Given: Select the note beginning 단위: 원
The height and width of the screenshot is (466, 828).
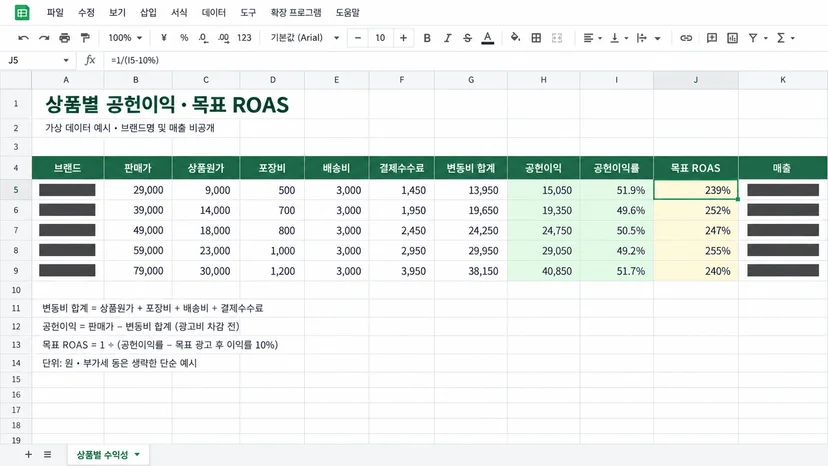Looking at the screenshot, I should pos(119,363).
